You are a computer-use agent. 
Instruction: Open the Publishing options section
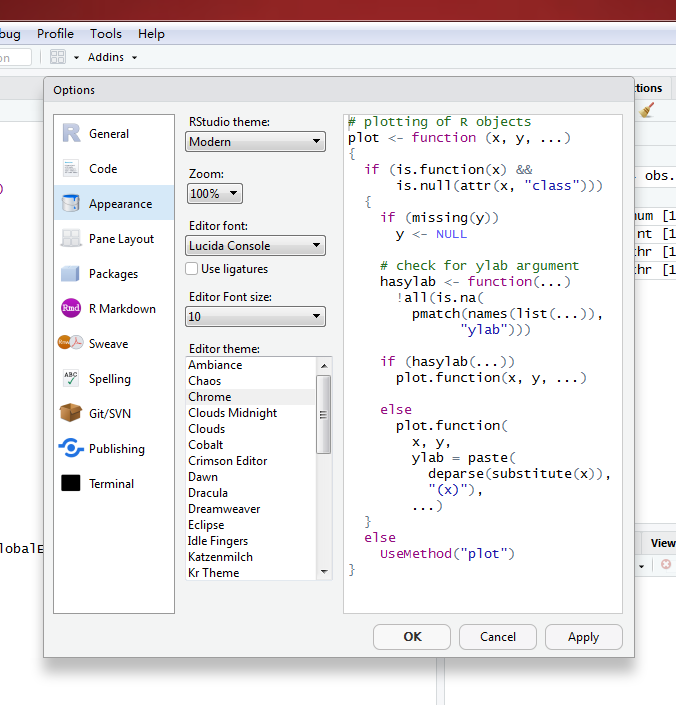[x=114, y=448]
